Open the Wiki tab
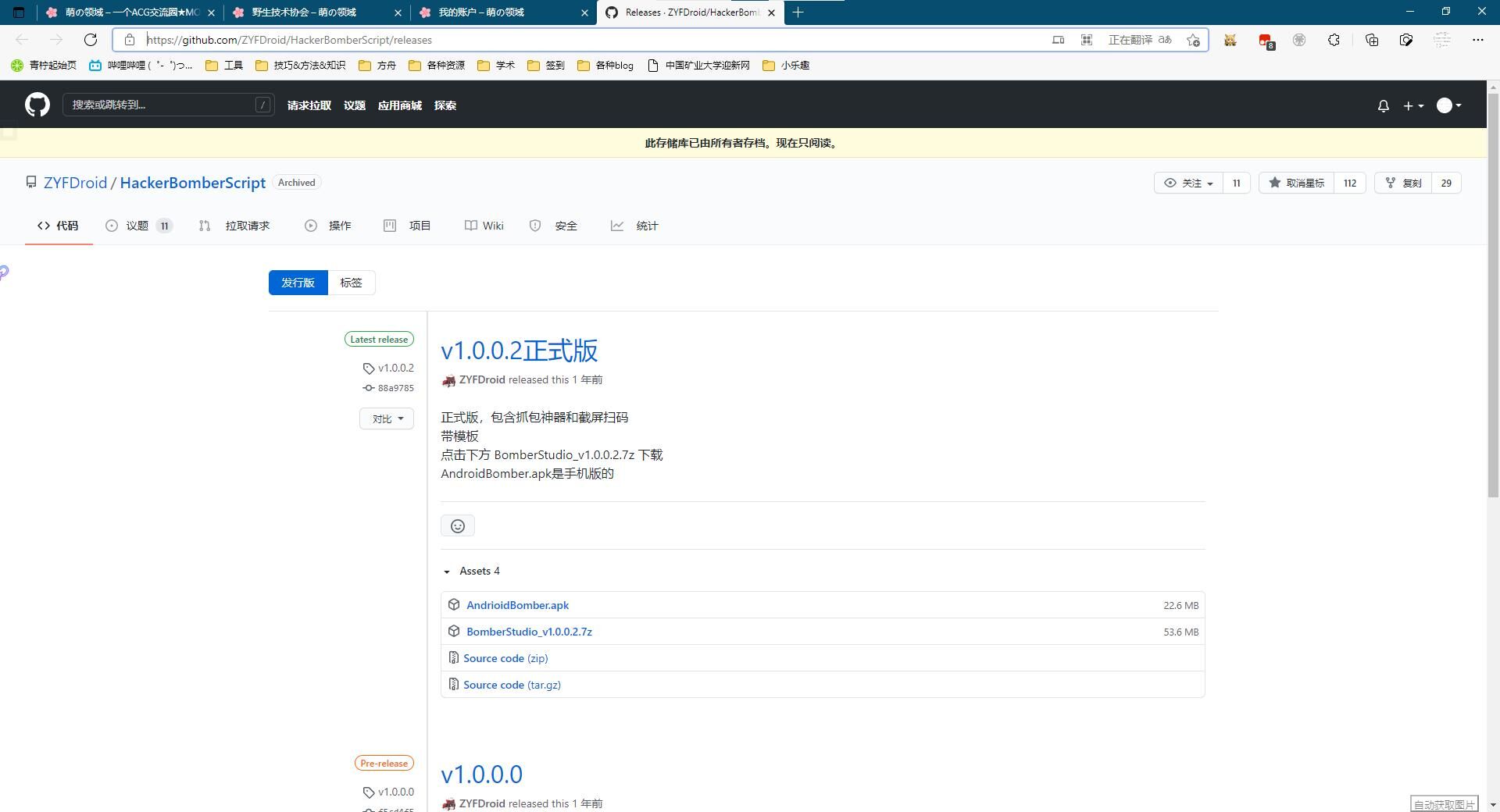The height and width of the screenshot is (812, 1500). (484, 226)
